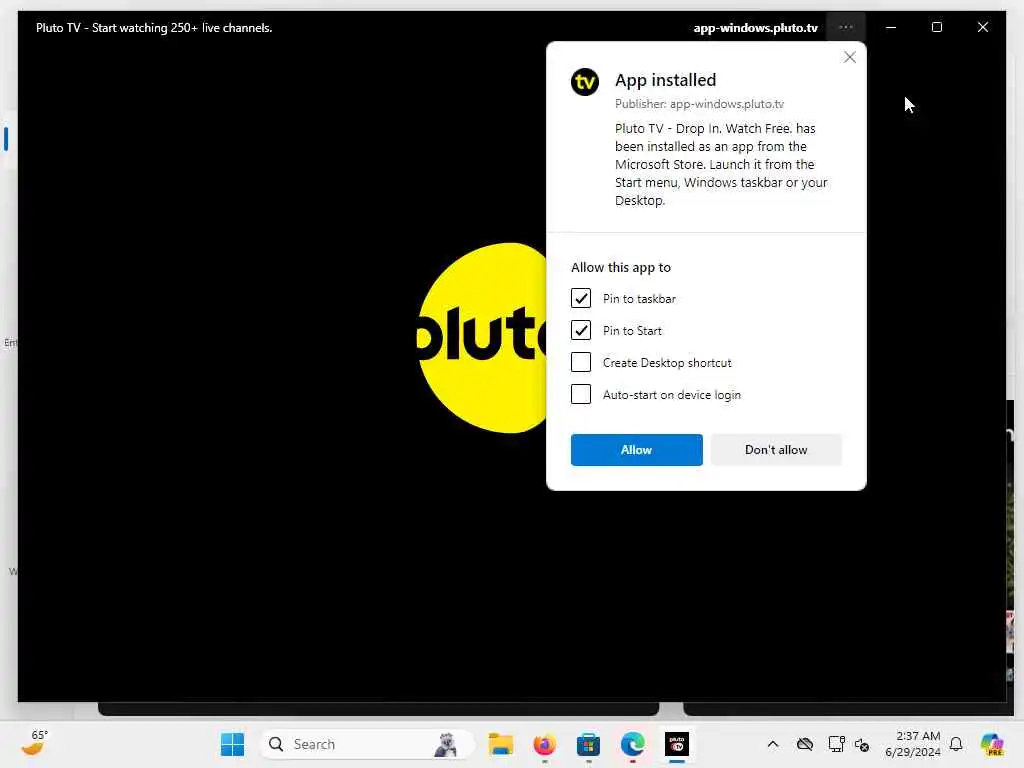
Task: Open Firefox from taskbar
Action: (545, 744)
